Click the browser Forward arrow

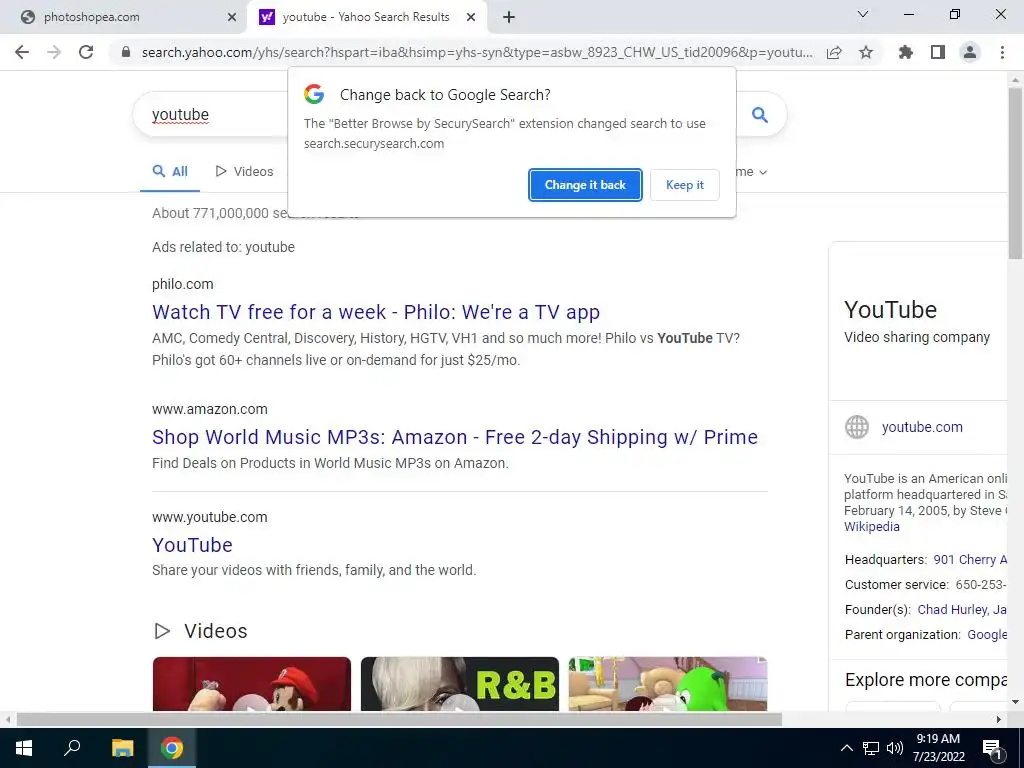[x=54, y=52]
